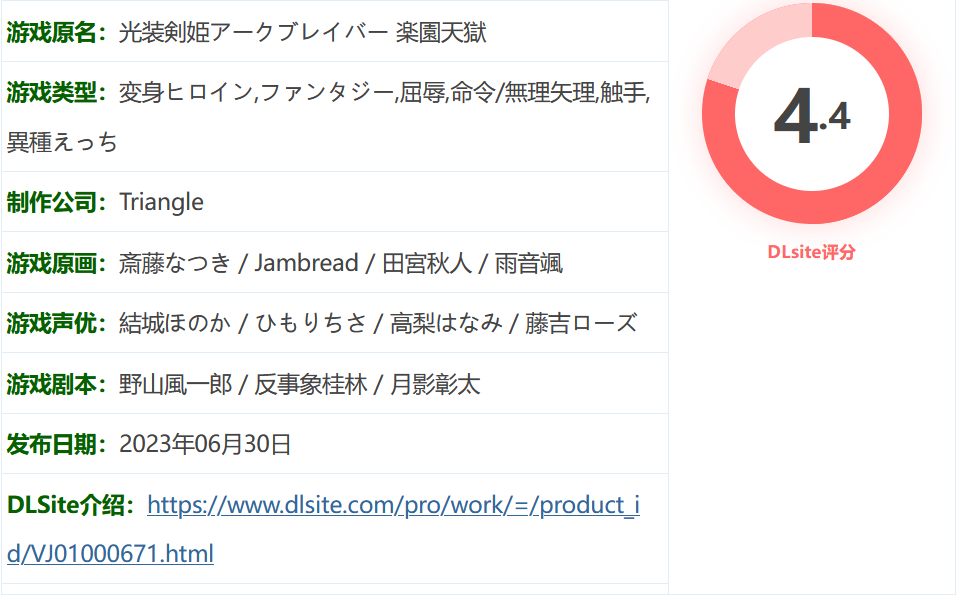Click voice actor name 結城ほのか
Image resolution: width=956 pixels, height=602 pixels.
[x=175, y=323]
